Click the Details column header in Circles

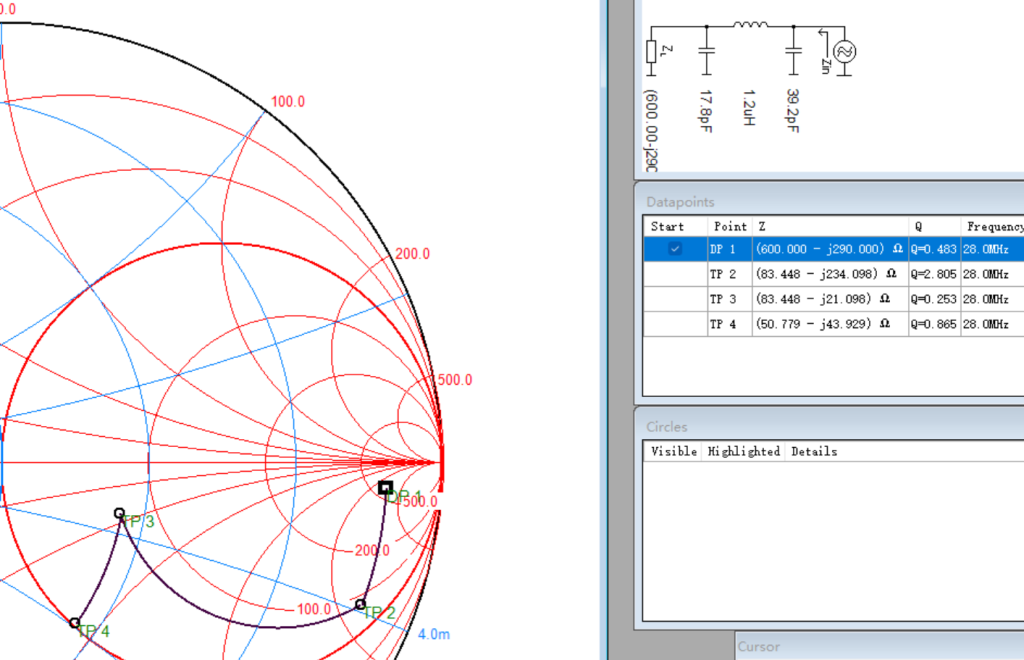(814, 451)
